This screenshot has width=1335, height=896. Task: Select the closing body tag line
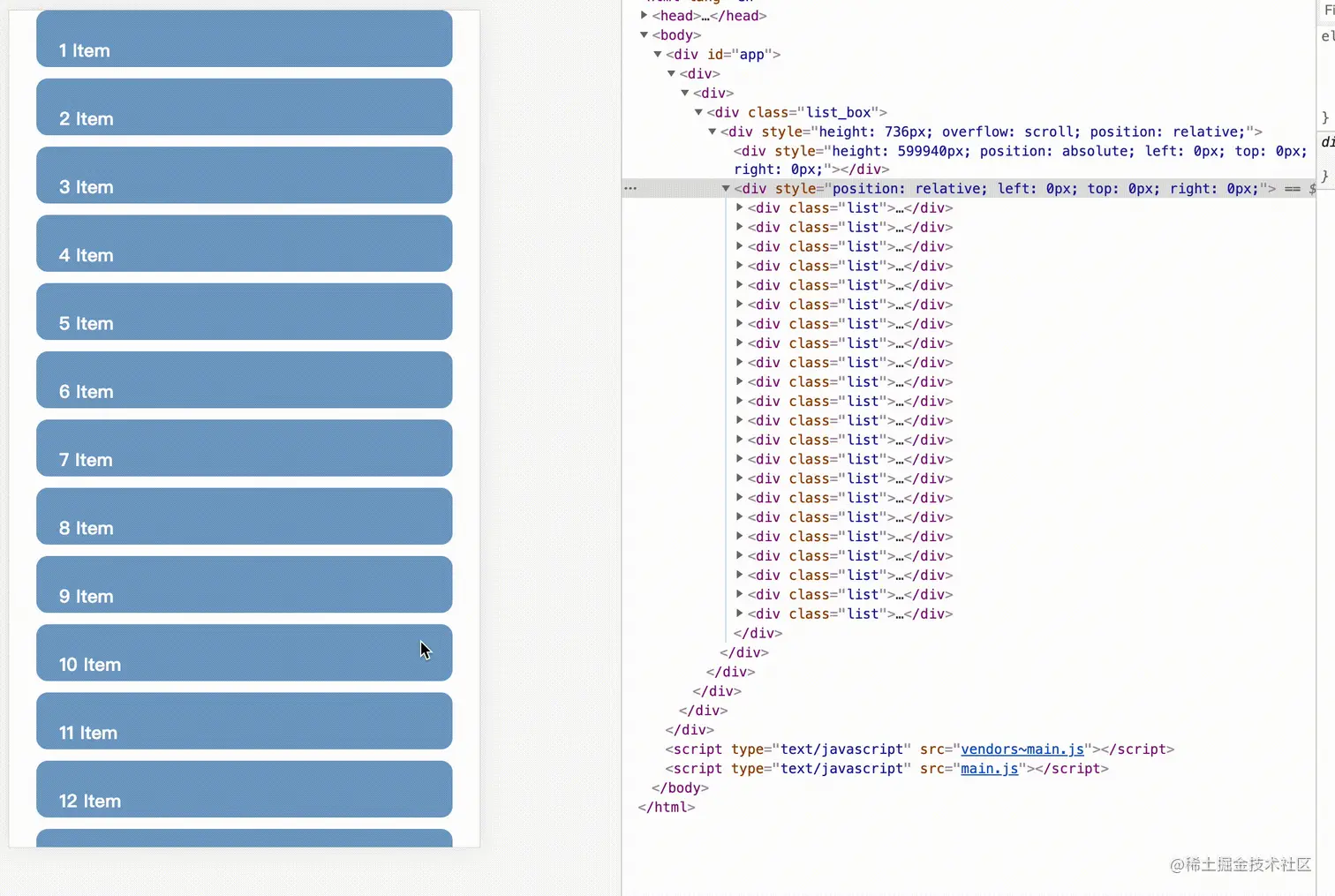680,787
